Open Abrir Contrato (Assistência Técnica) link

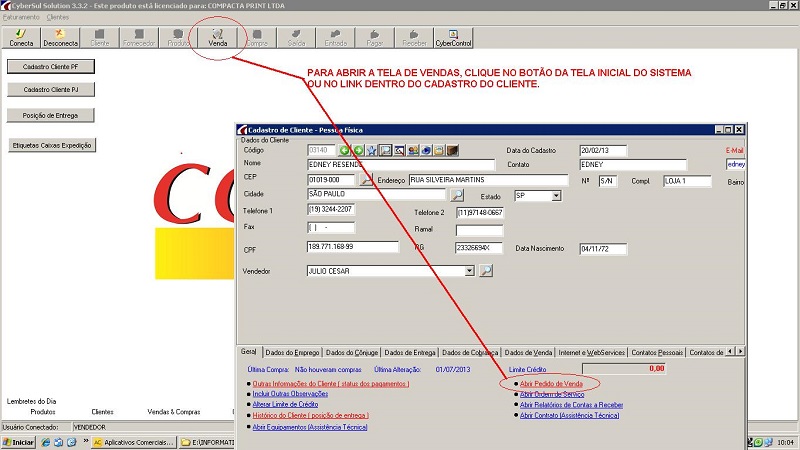pyautogui.click(x=569, y=416)
